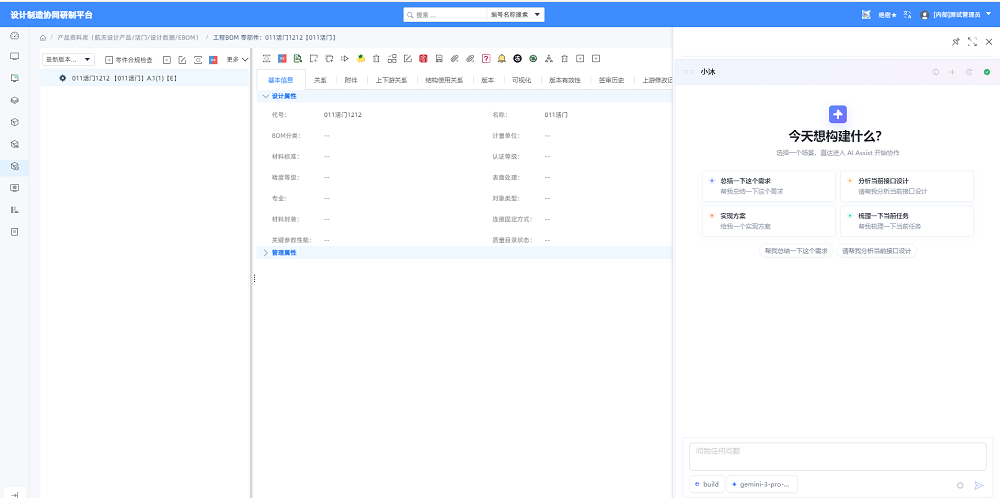
Task: Click the green circular toolbar icon
Action: 533,59
